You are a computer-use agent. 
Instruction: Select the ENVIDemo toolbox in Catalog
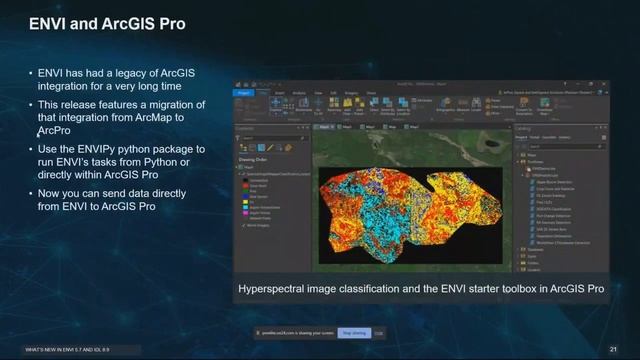click(x=543, y=169)
